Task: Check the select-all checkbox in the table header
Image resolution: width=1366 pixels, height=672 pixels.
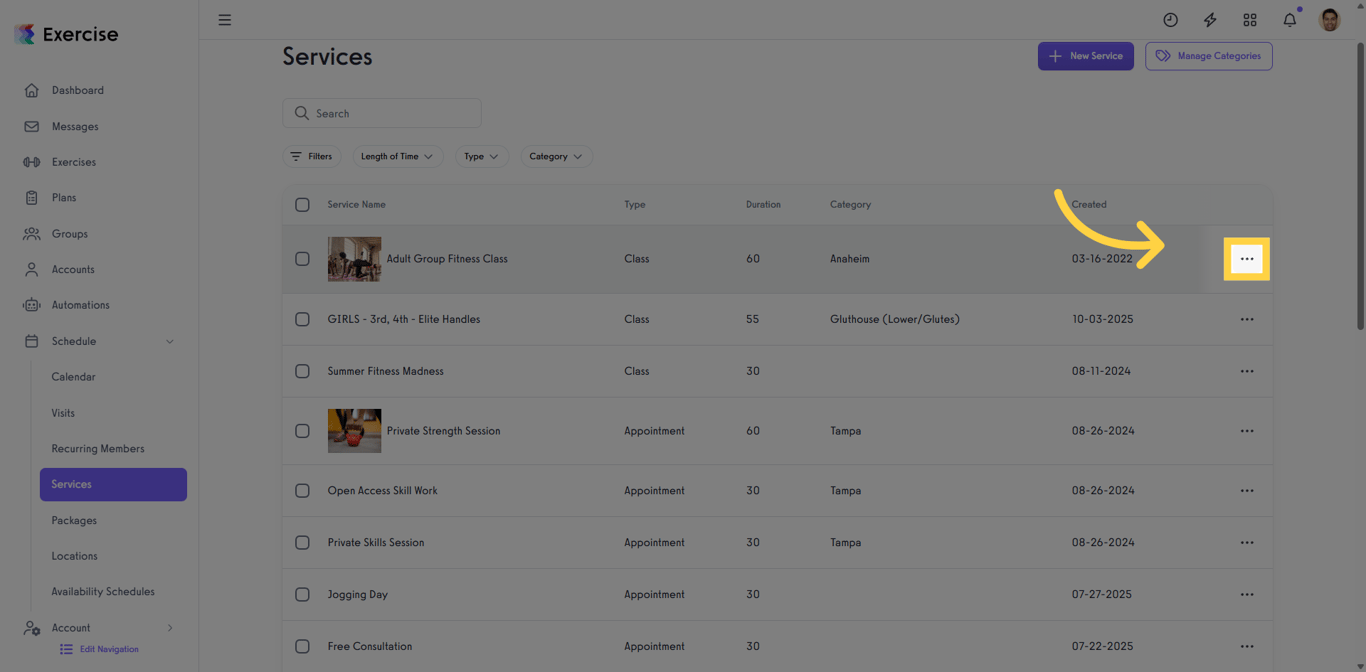Action: tap(302, 204)
